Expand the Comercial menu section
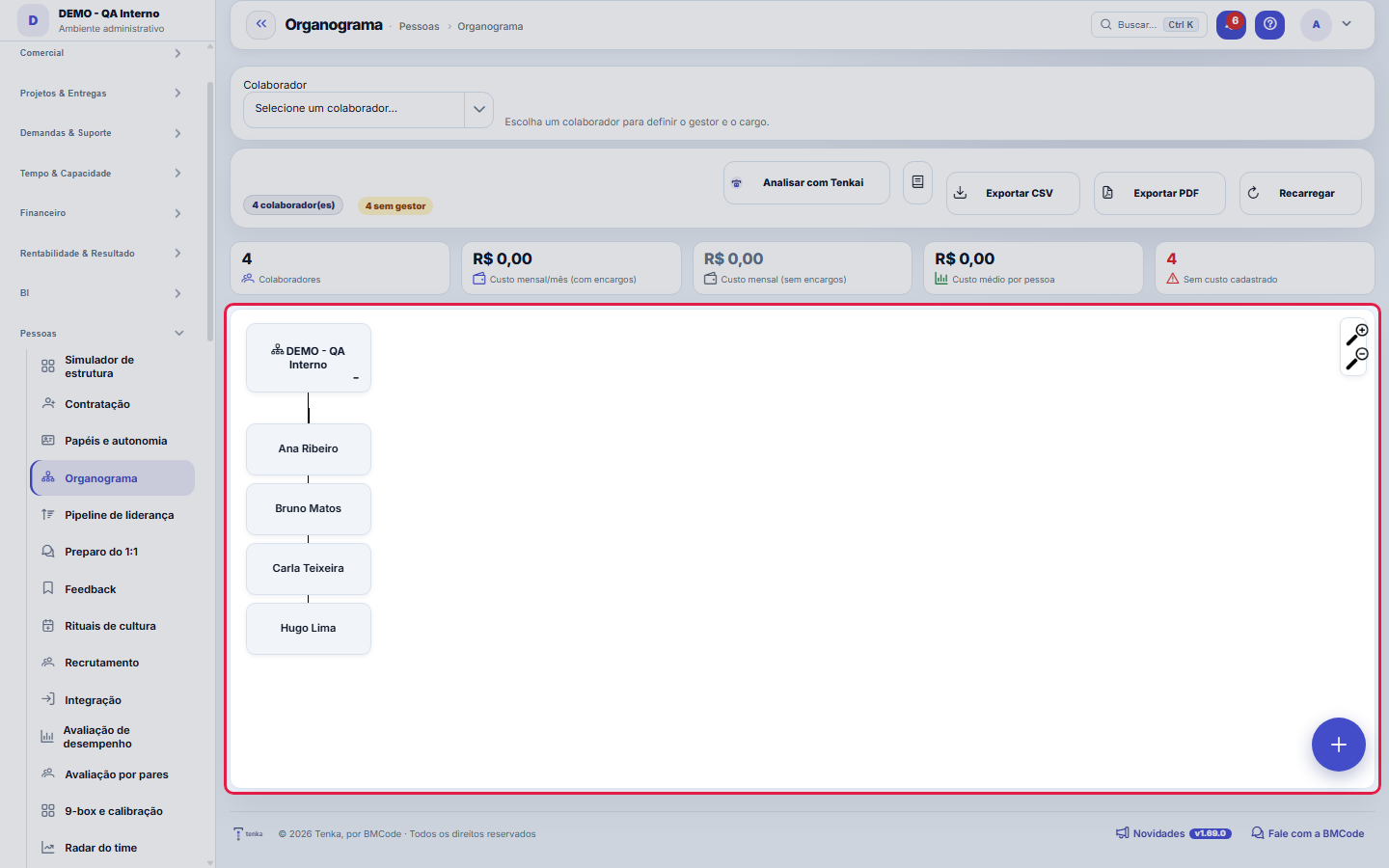Image resolution: width=1389 pixels, height=868 pixels. [x=100, y=53]
